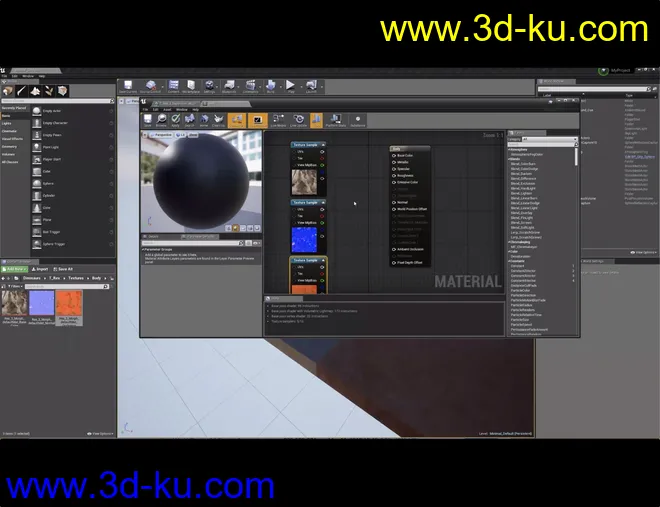Click the Save icon in material editor toolbar
This screenshot has width=660, height=507.
tap(147, 120)
